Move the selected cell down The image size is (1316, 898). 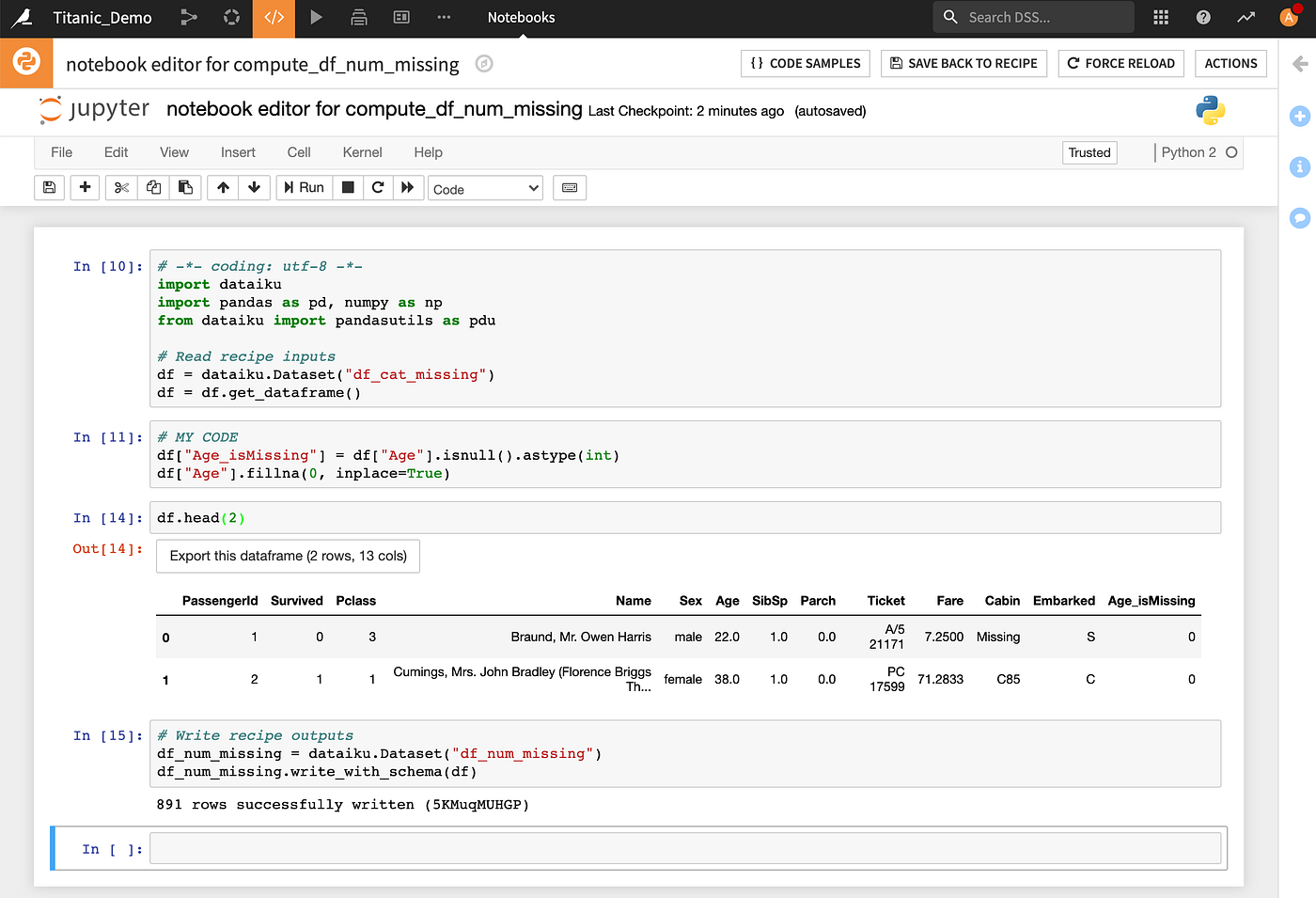(254, 187)
